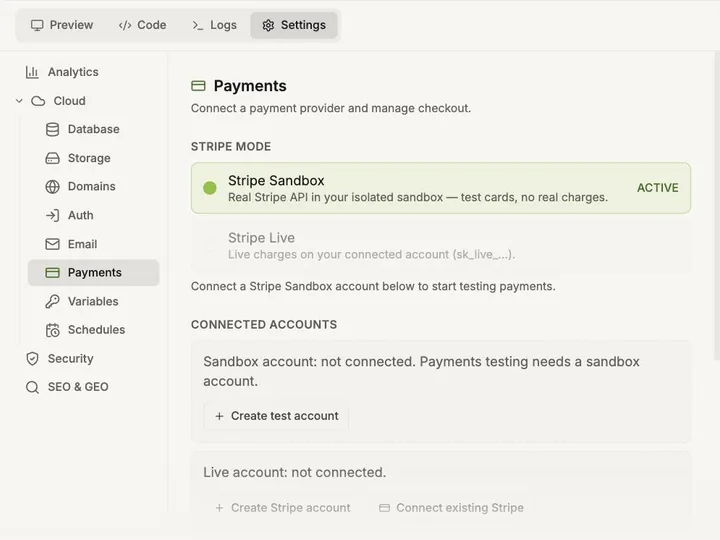This screenshot has height=540, width=720.
Task: Click the Domains globe icon
Action: [52, 187]
